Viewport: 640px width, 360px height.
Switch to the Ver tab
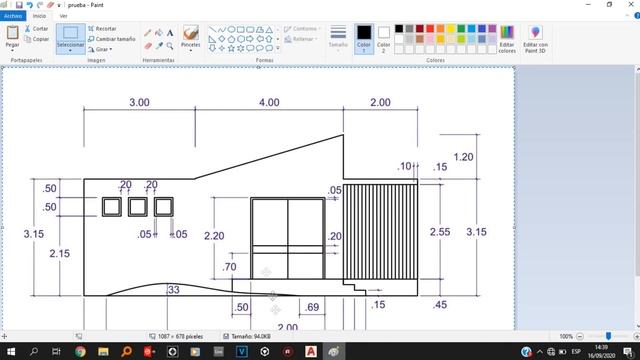tap(63, 16)
